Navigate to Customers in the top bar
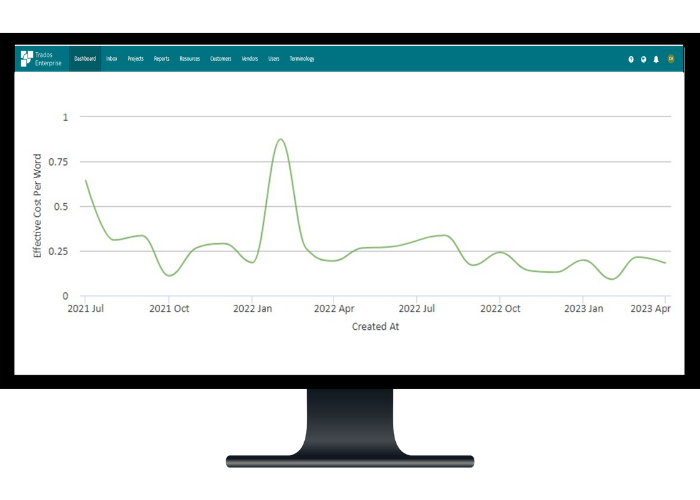 pyautogui.click(x=221, y=59)
